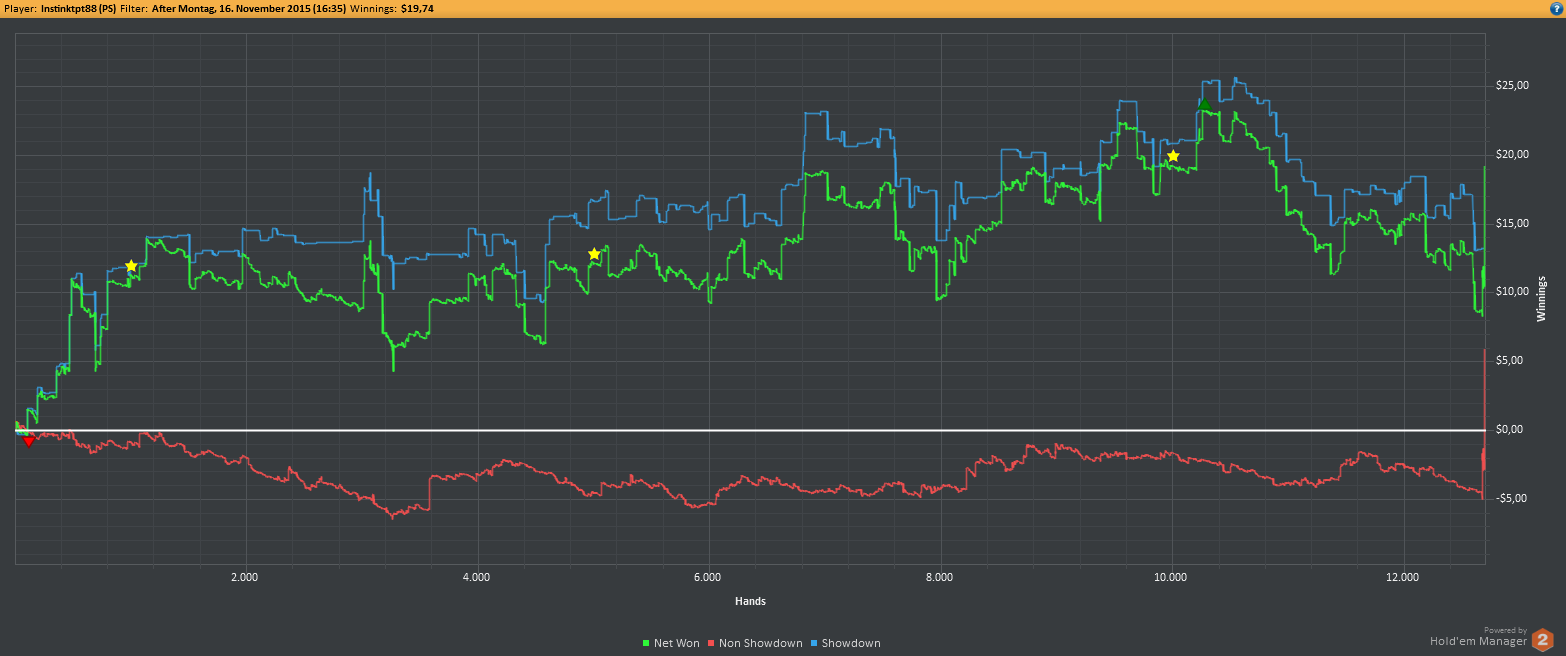This screenshot has width=1566, height=656.
Task: Click the red down-triangle low marker
Action: [x=29, y=440]
